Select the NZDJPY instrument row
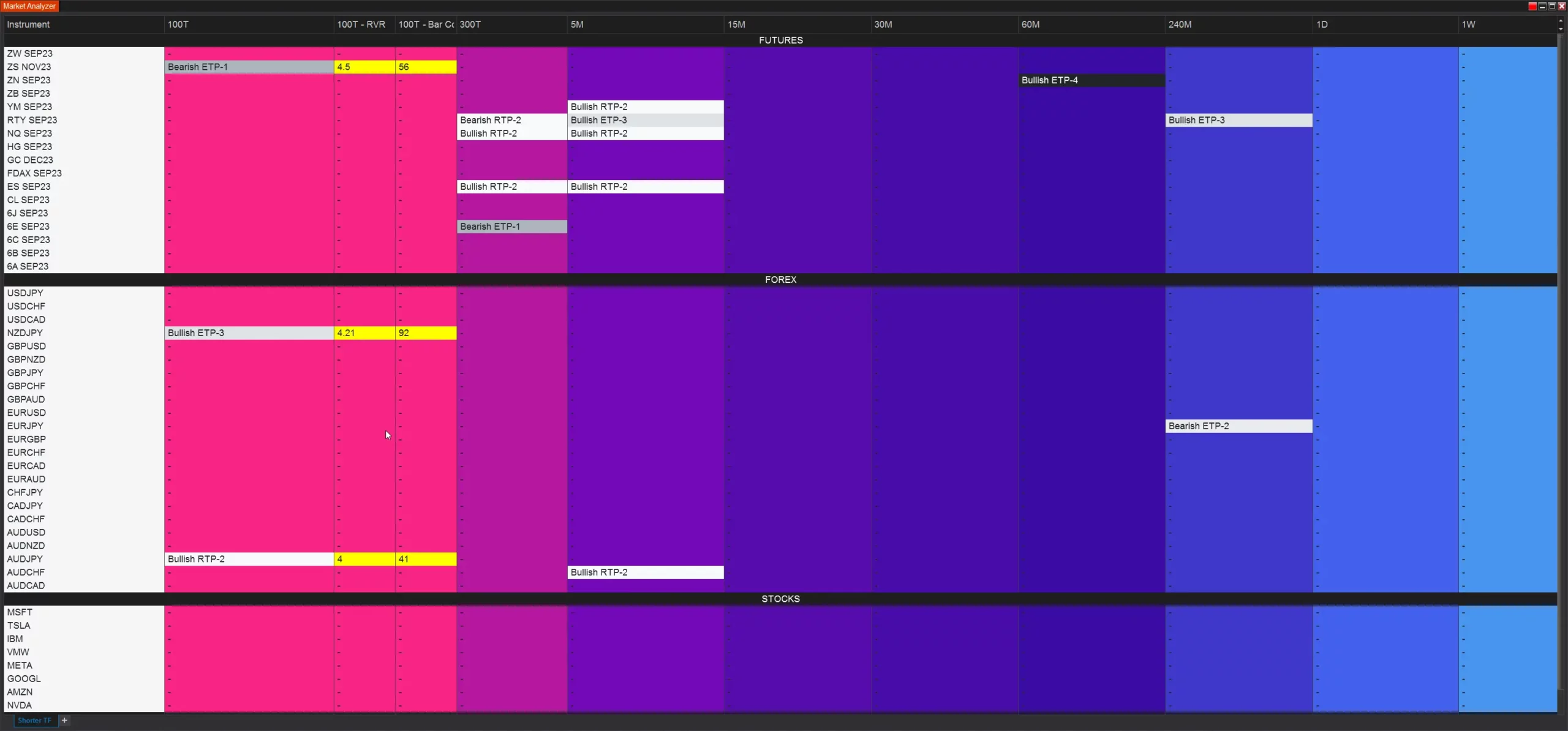The width and height of the screenshot is (1568, 731). [25, 333]
